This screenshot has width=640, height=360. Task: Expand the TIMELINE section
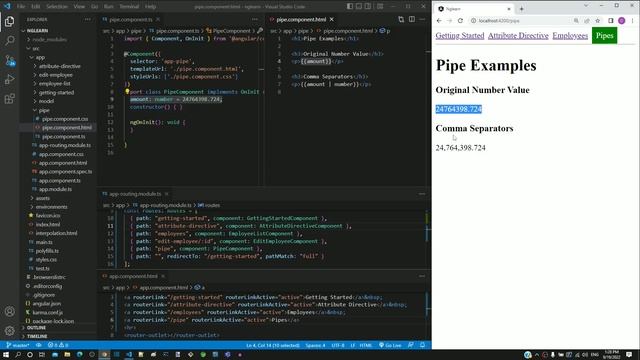37,336
